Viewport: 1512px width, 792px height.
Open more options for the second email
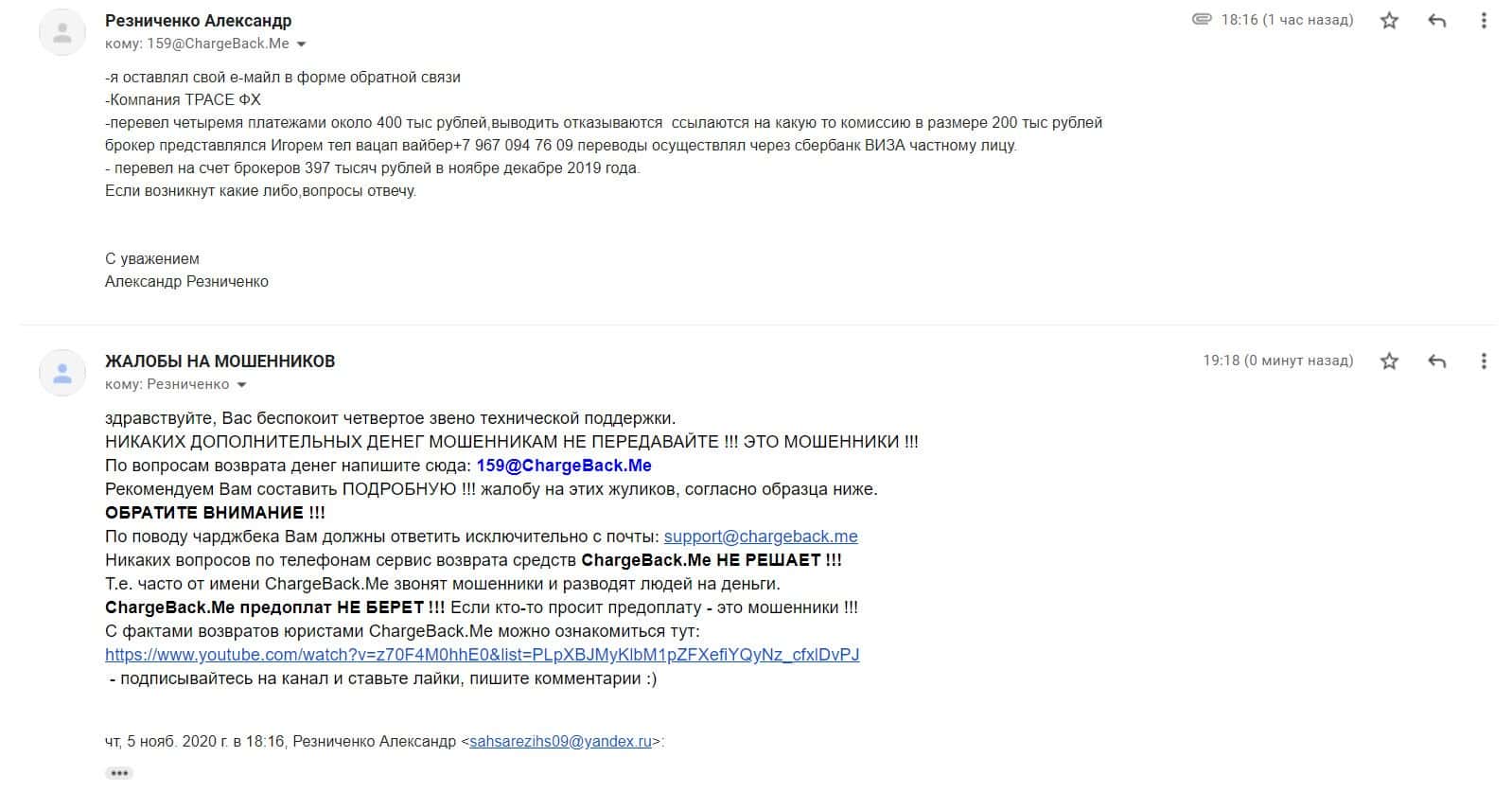click(1484, 361)
